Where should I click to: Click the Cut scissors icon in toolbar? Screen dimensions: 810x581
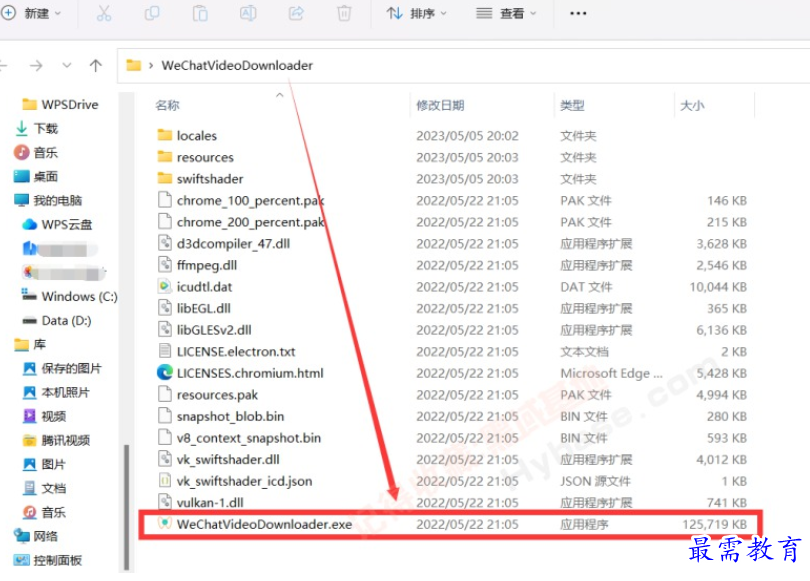pyautogui.click(x=104, y=13)
